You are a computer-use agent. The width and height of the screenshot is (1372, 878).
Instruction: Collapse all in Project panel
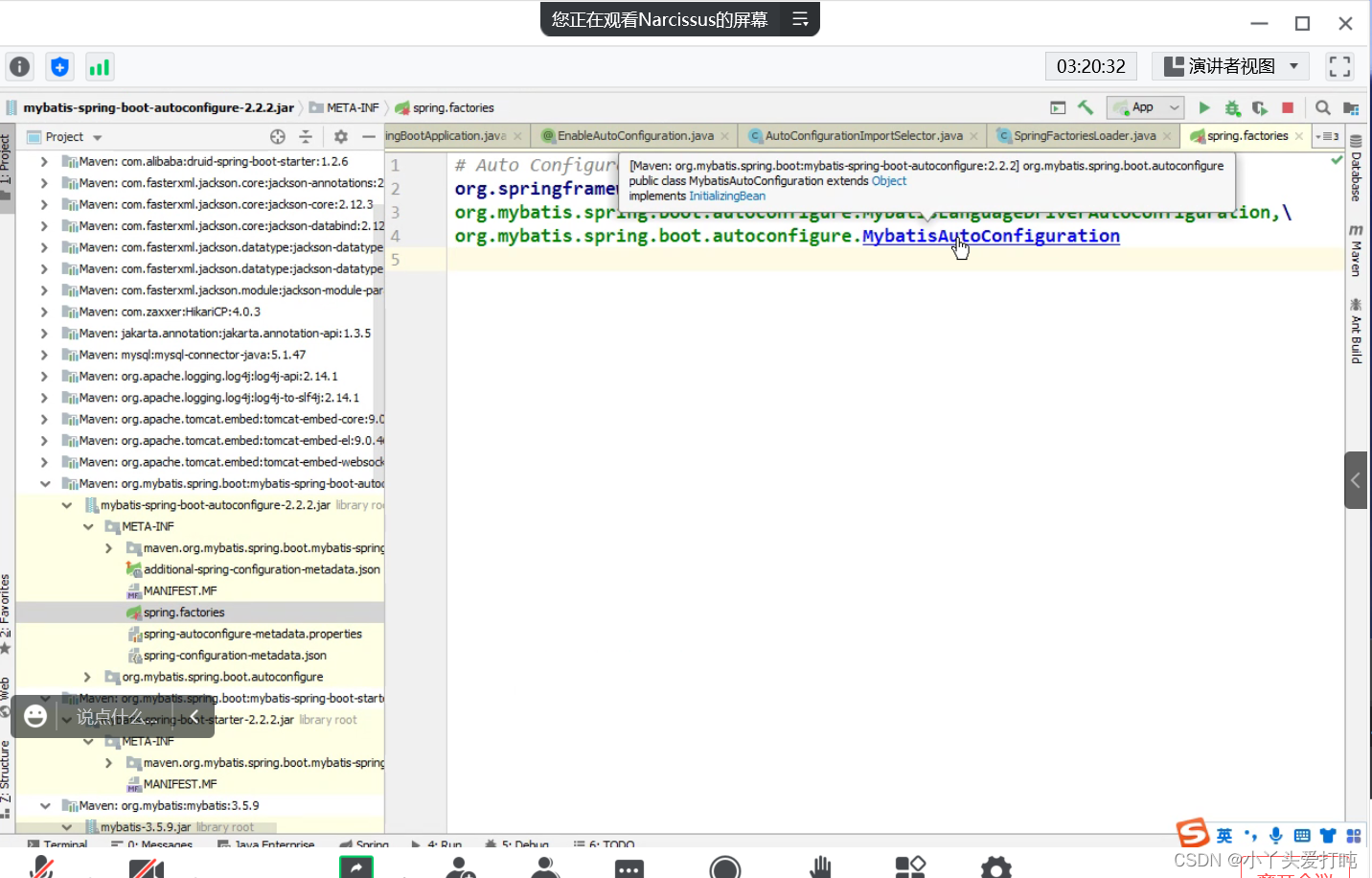tap(306, 137)
